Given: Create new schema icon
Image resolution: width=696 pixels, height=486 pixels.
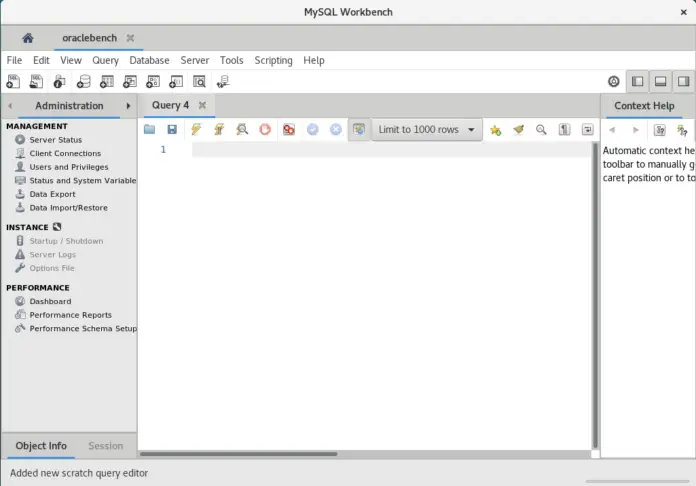Looking at the screenshot, I should click(x=83, y=82).
